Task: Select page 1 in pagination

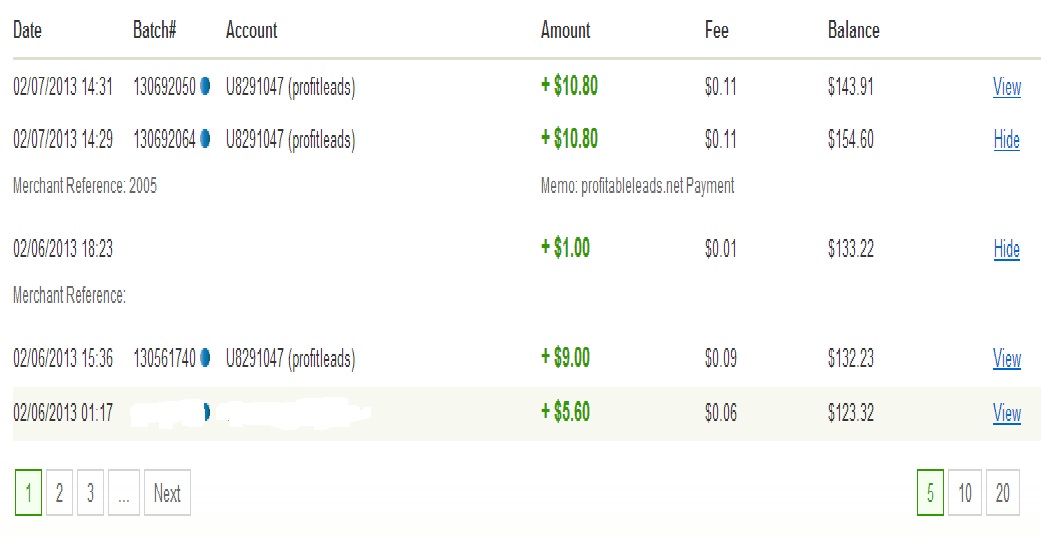Action: [28, 493]
